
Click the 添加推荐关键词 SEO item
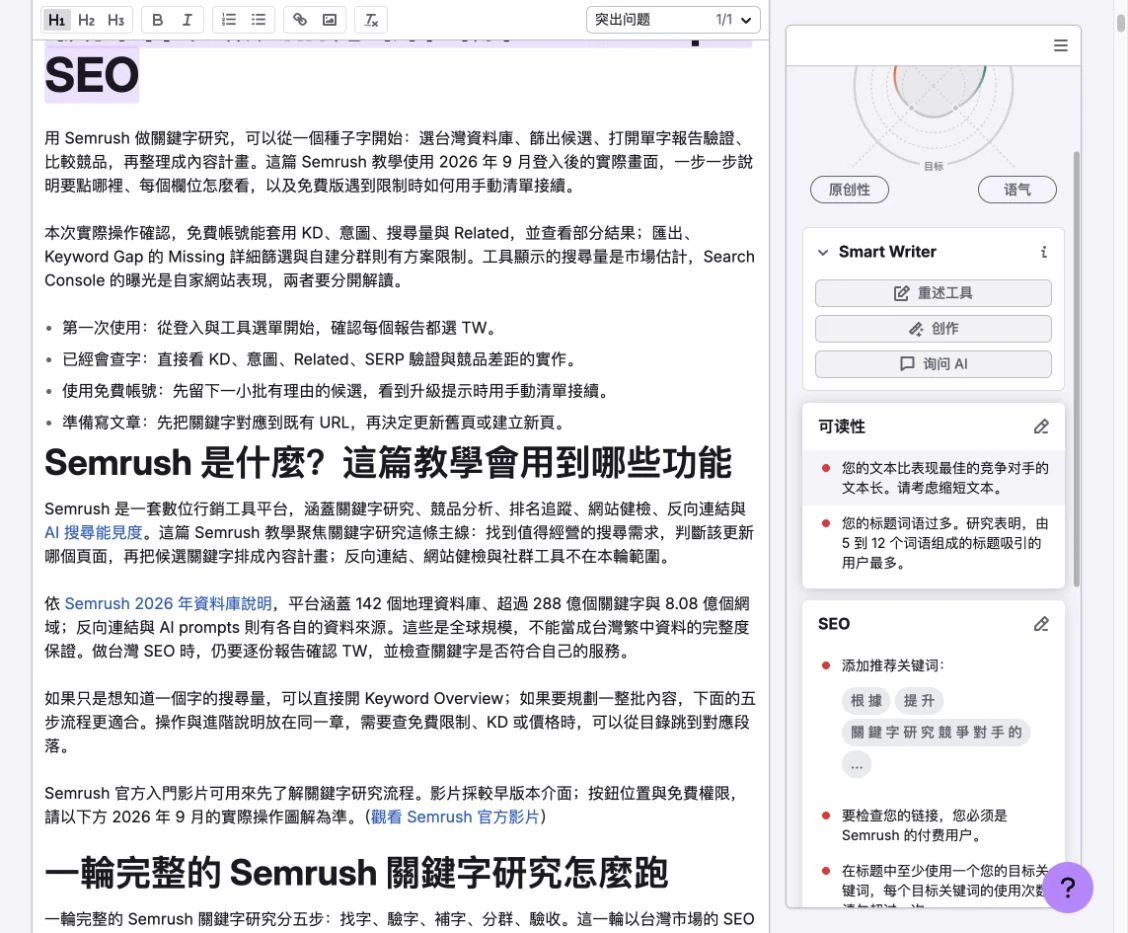point(893,665)
